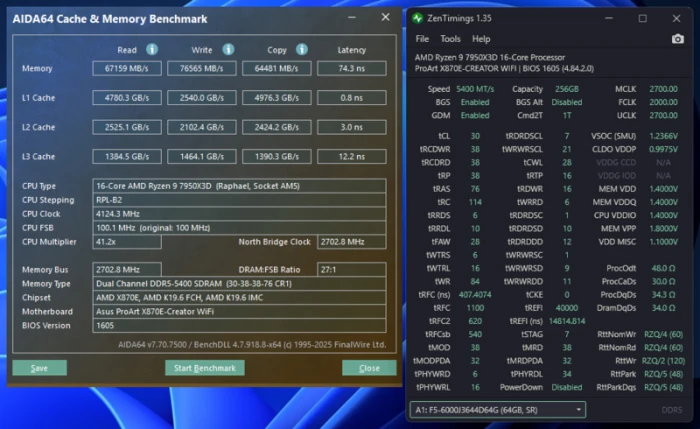
Task: Click the Copy info icon
Action: click(x=302, y=50)
